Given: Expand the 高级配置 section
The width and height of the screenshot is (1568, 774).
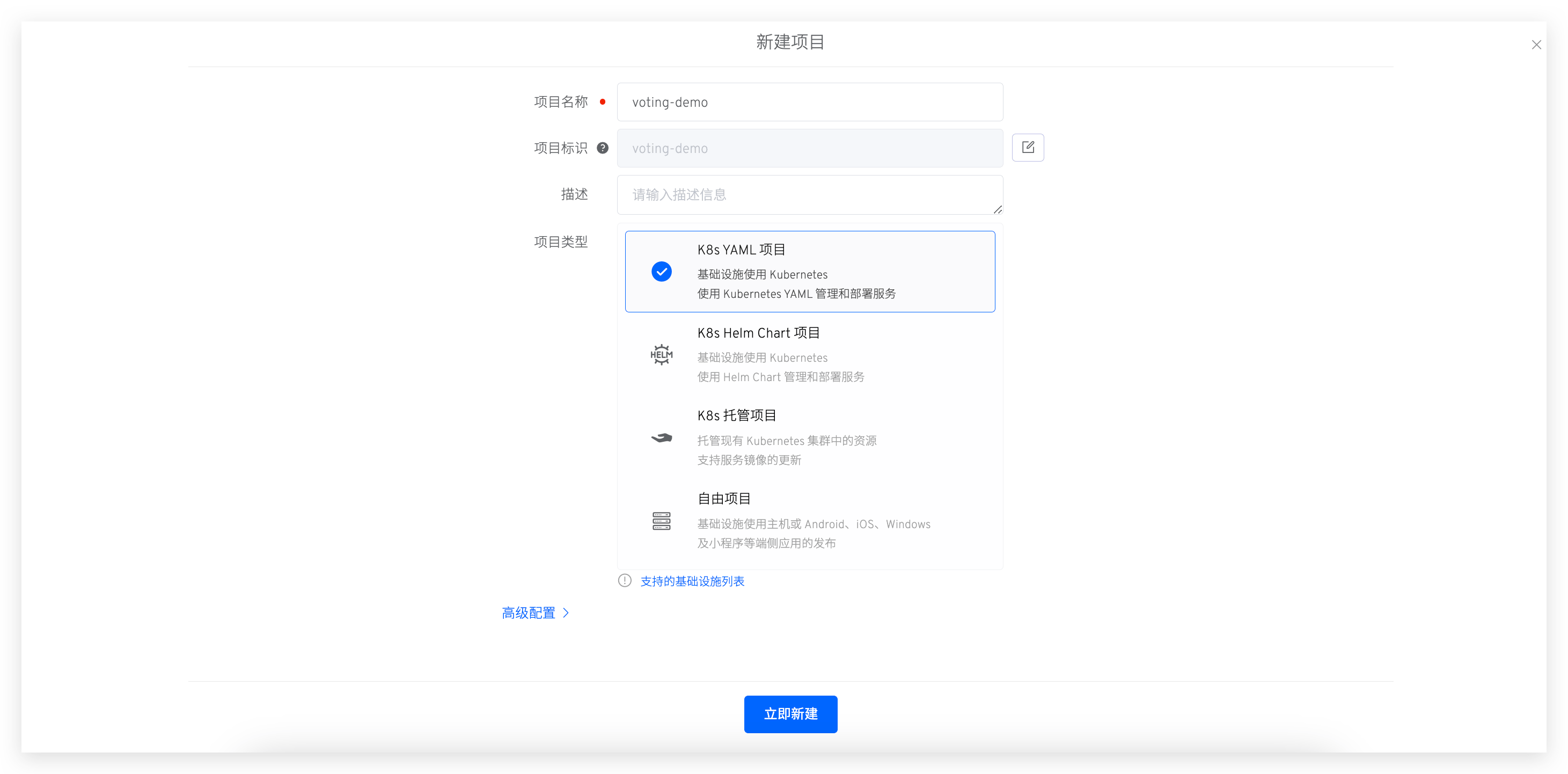Looking at the screenshot, I should click(x=529, y=612).
